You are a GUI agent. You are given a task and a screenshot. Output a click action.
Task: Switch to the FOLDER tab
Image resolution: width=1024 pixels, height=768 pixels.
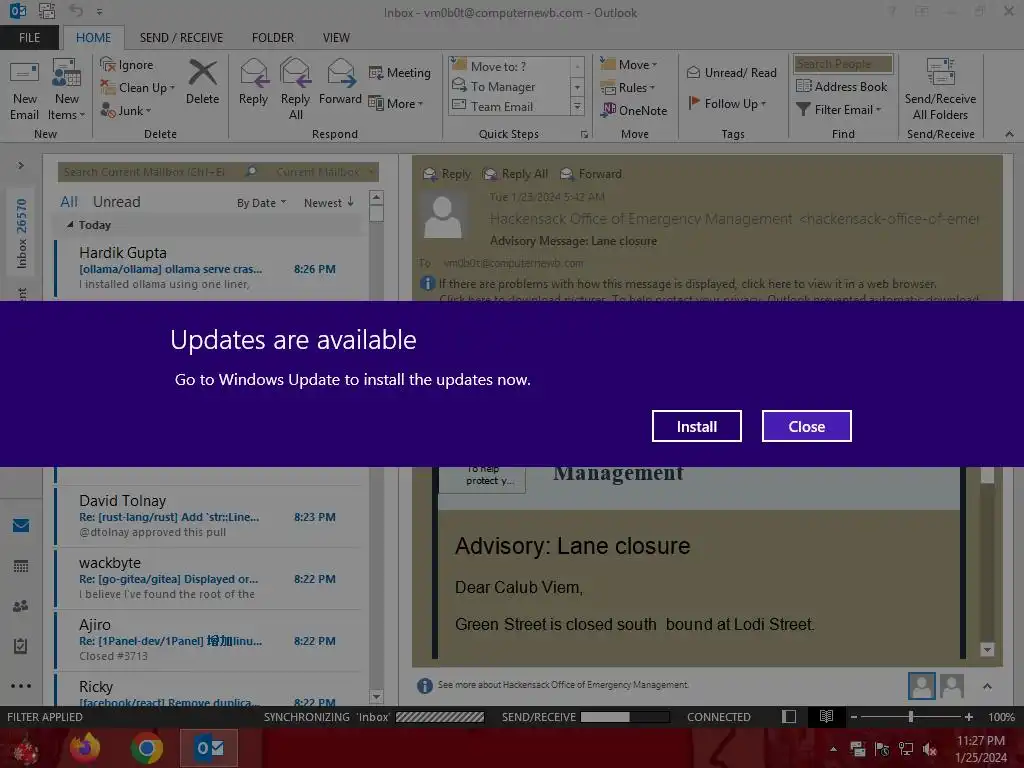(272, 38)
